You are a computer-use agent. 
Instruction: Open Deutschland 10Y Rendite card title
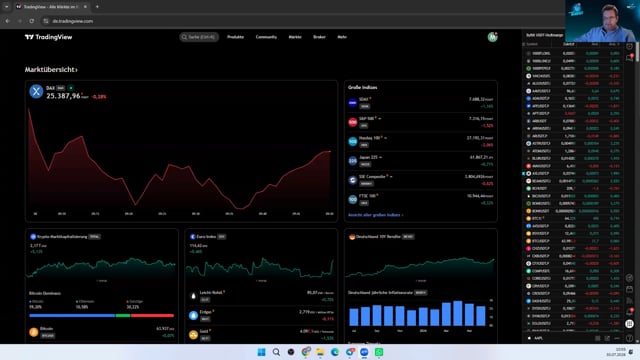coord(378,237)
